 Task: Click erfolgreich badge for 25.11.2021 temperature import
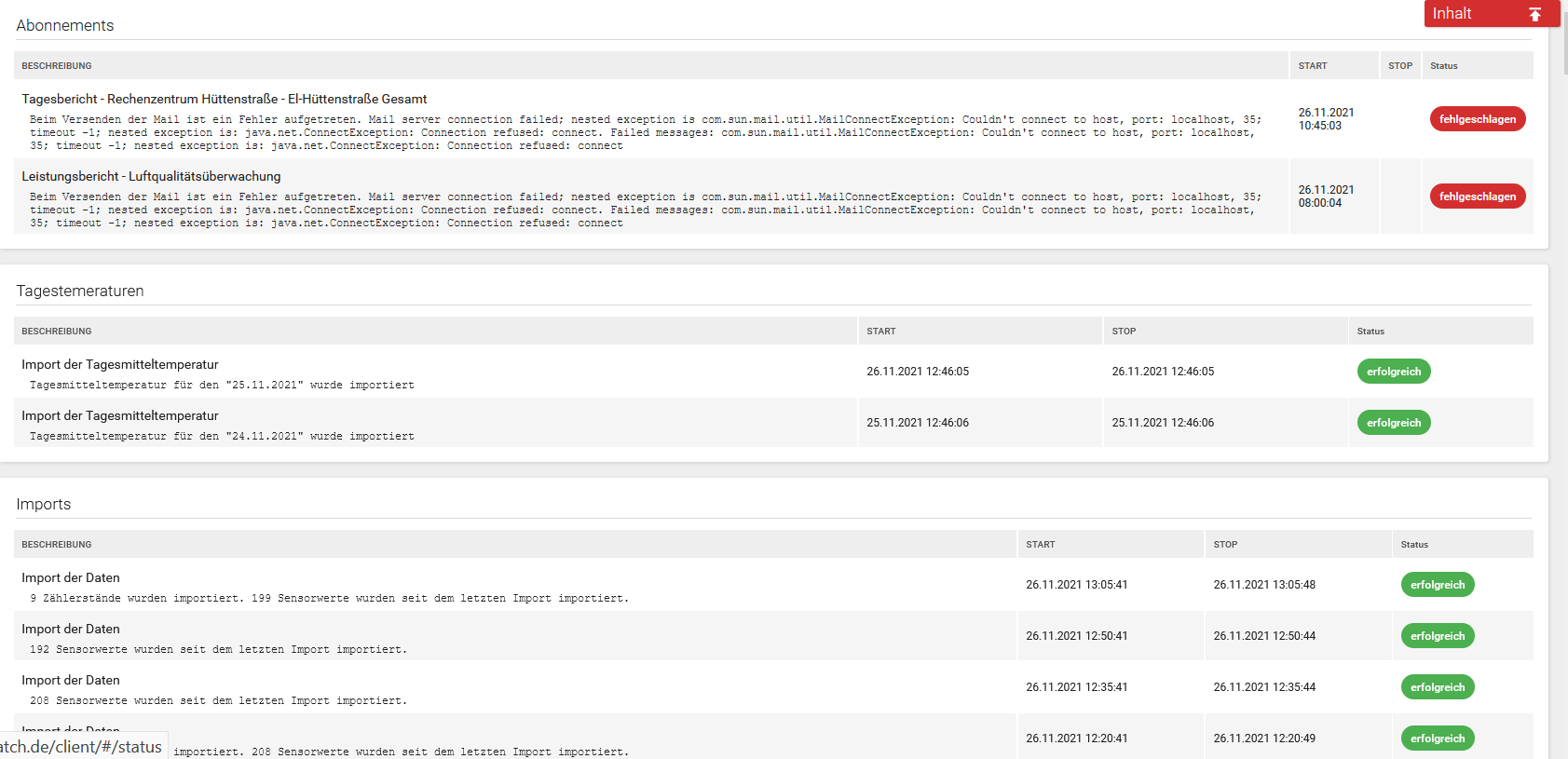point(1393,423)
